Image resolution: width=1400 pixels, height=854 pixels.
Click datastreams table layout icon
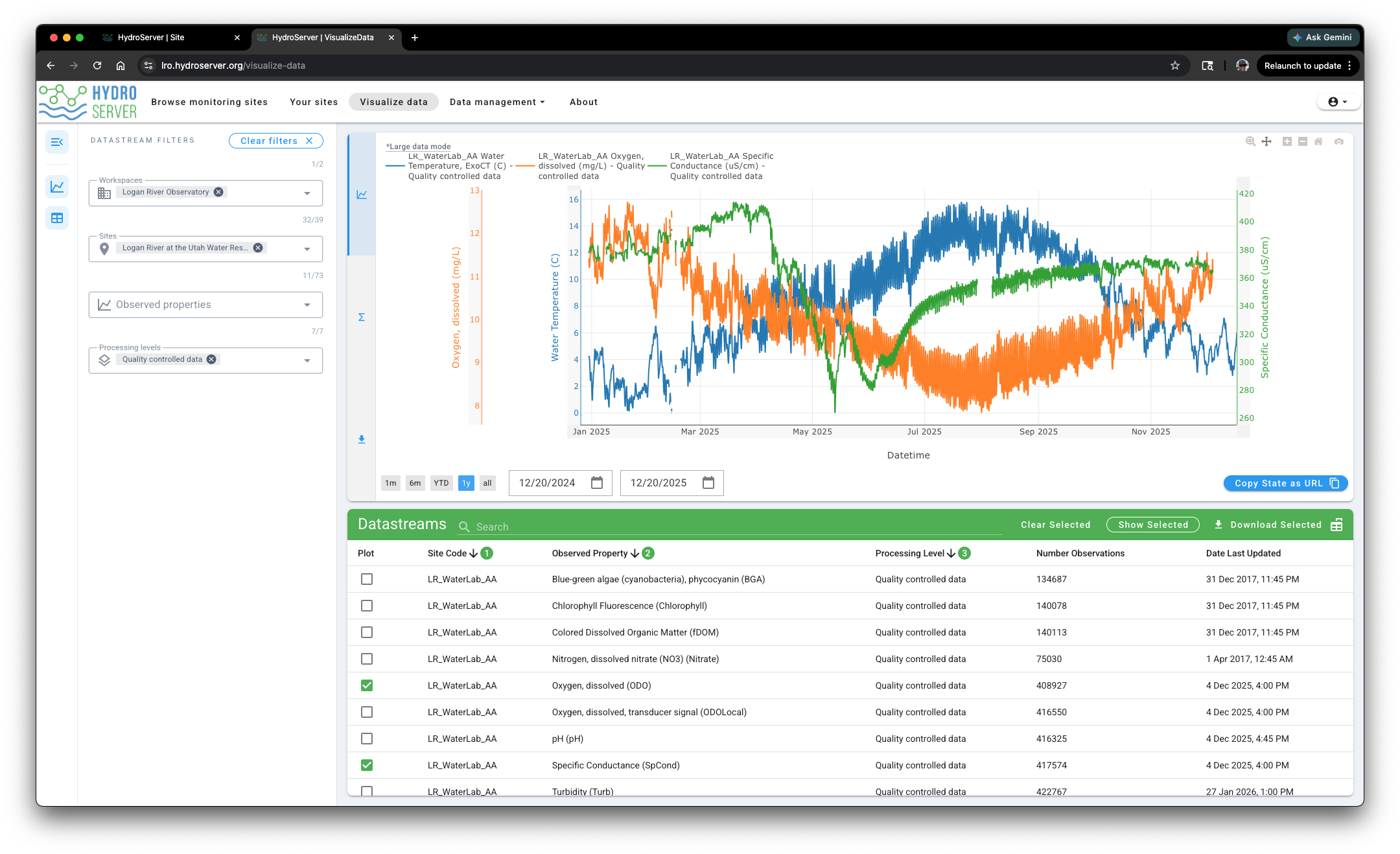(x=1337, y=525)
